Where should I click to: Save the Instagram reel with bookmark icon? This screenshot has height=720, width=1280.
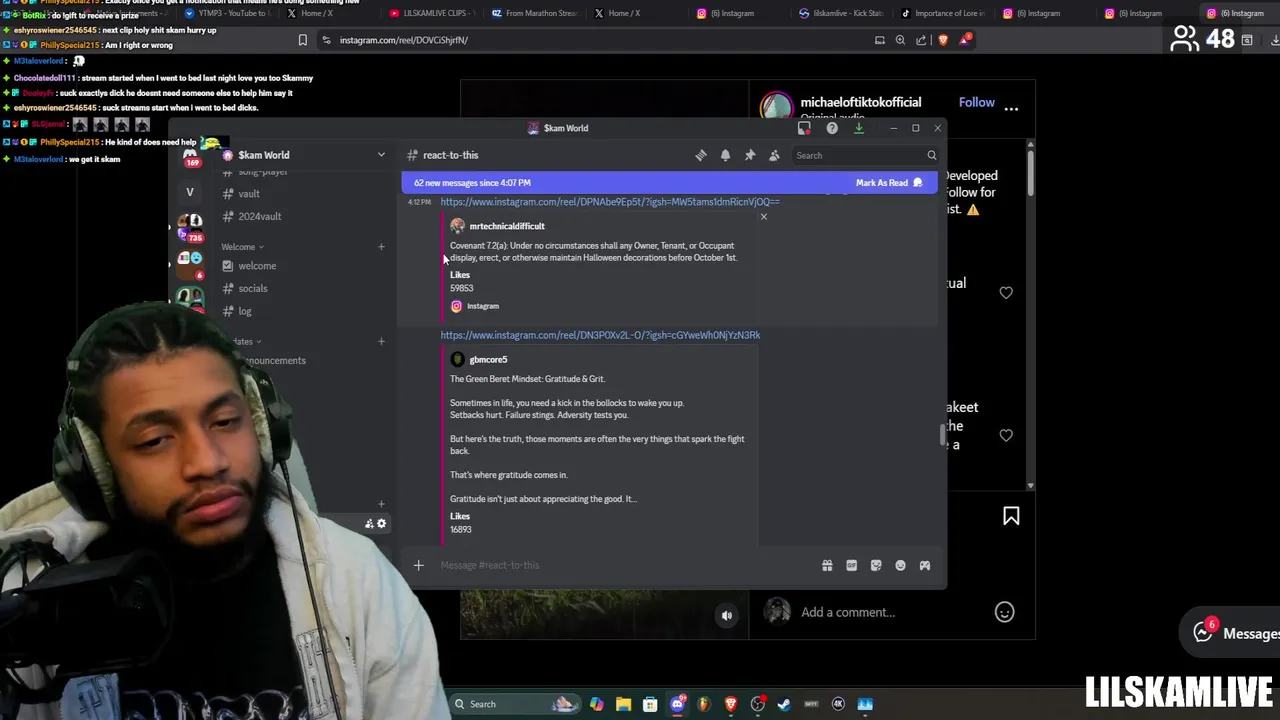1011,516
